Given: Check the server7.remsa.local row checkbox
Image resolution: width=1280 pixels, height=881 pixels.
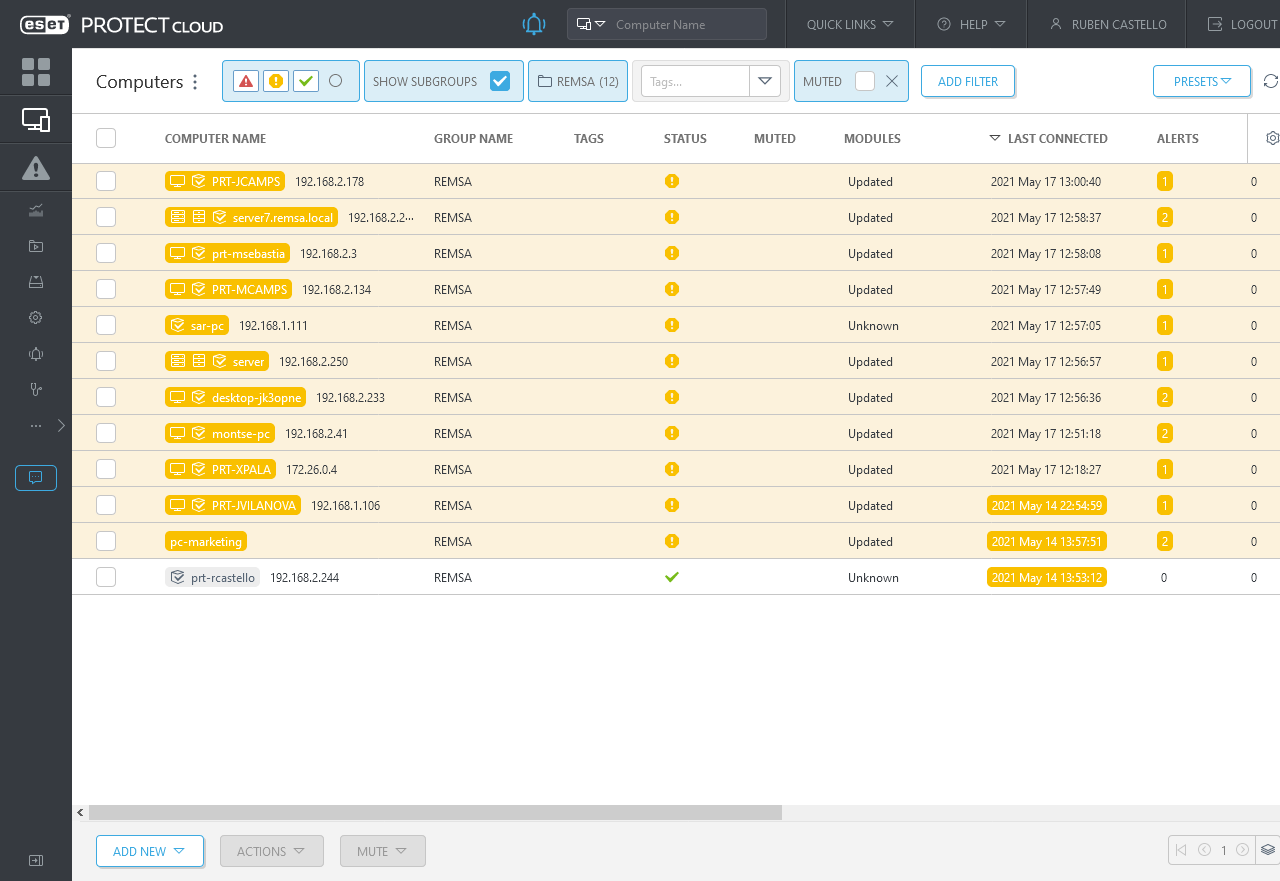Looking at the screenshot, I should coord(106,217).
